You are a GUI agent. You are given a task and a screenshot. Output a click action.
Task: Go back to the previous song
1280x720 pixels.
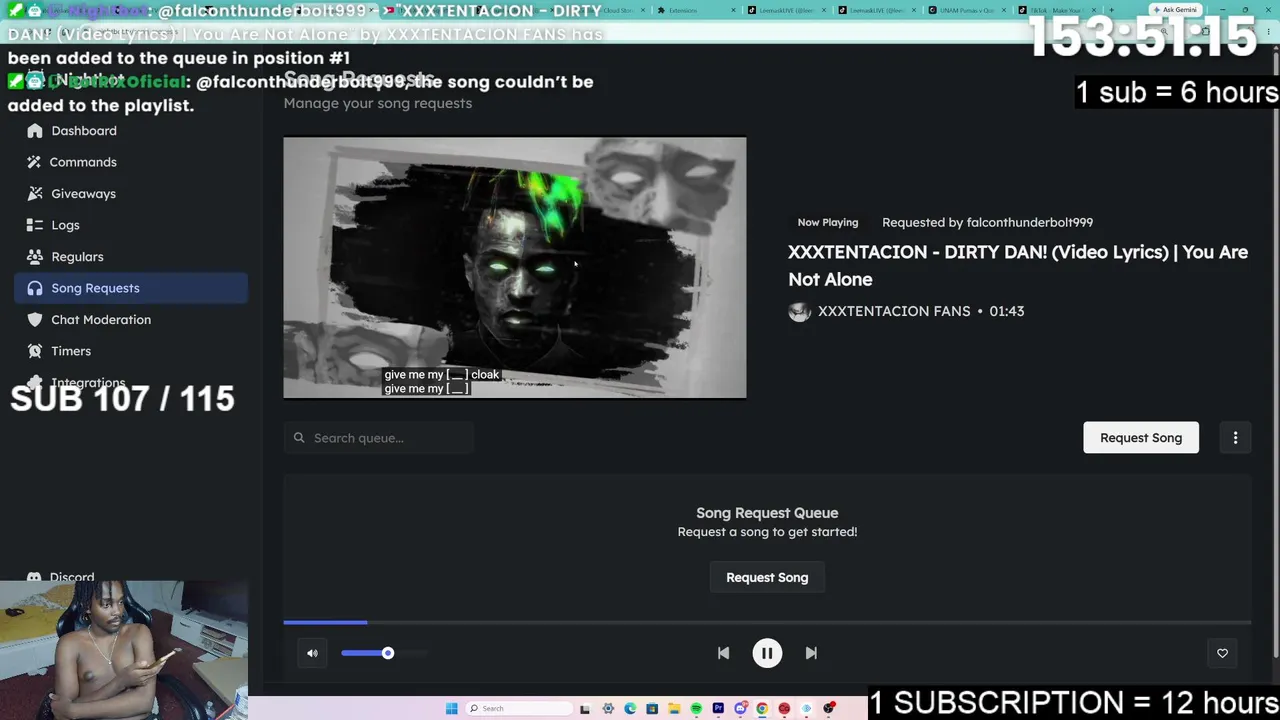(x=723, y=653)
